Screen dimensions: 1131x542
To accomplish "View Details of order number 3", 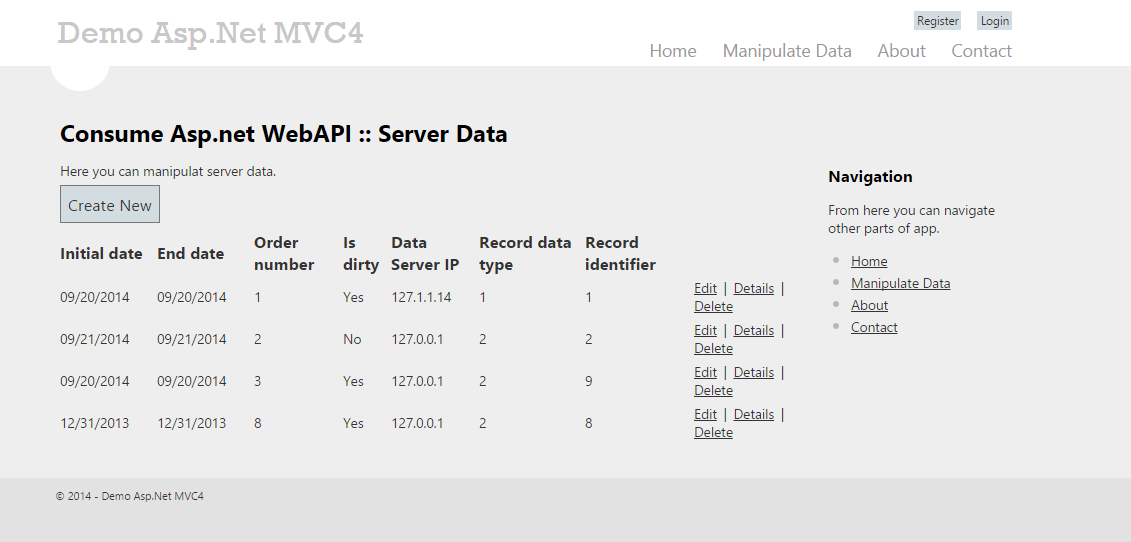I will click(x=753, y=372).
